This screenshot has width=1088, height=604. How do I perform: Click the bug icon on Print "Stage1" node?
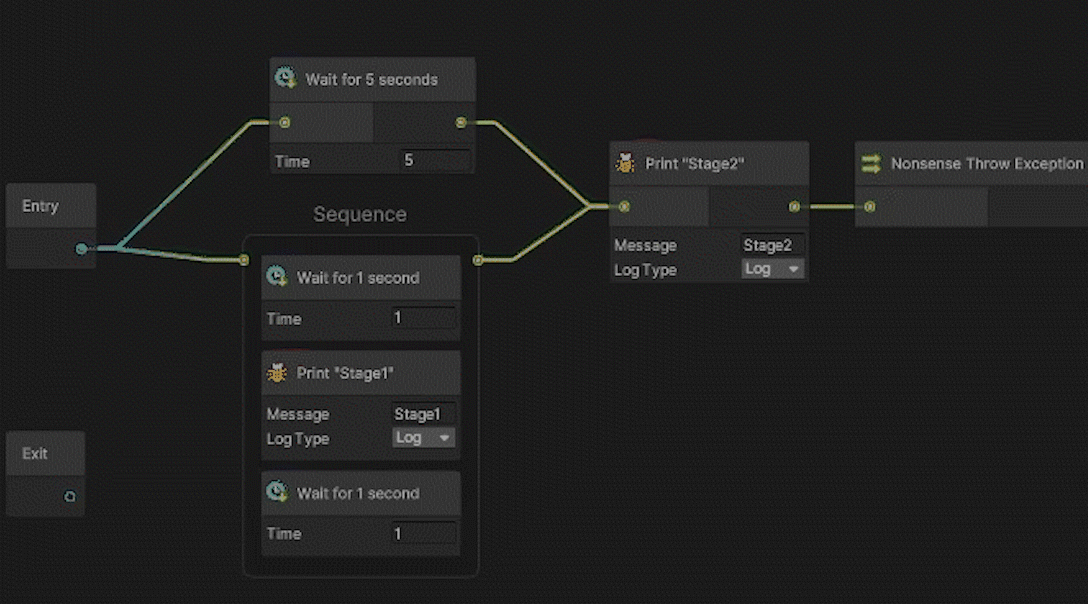click(x=277, y=373)
